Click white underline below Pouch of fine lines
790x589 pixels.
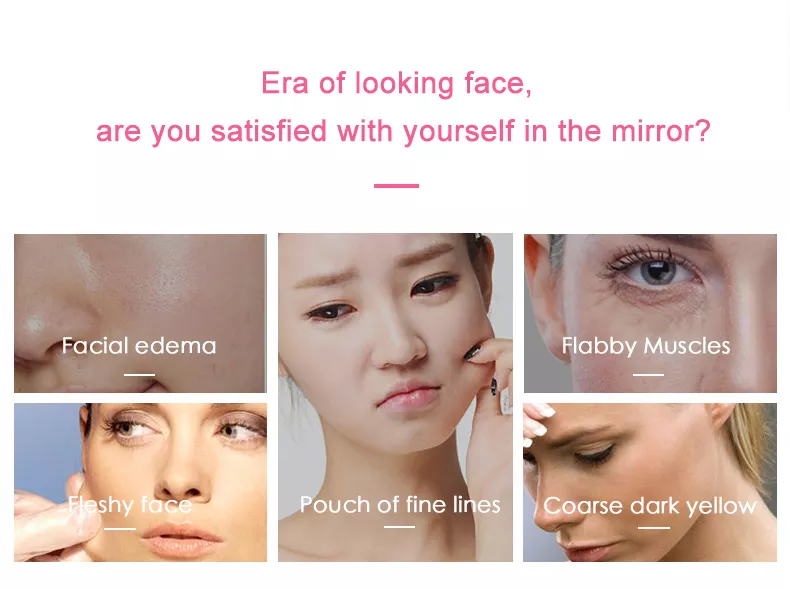[x=400, y=527]
